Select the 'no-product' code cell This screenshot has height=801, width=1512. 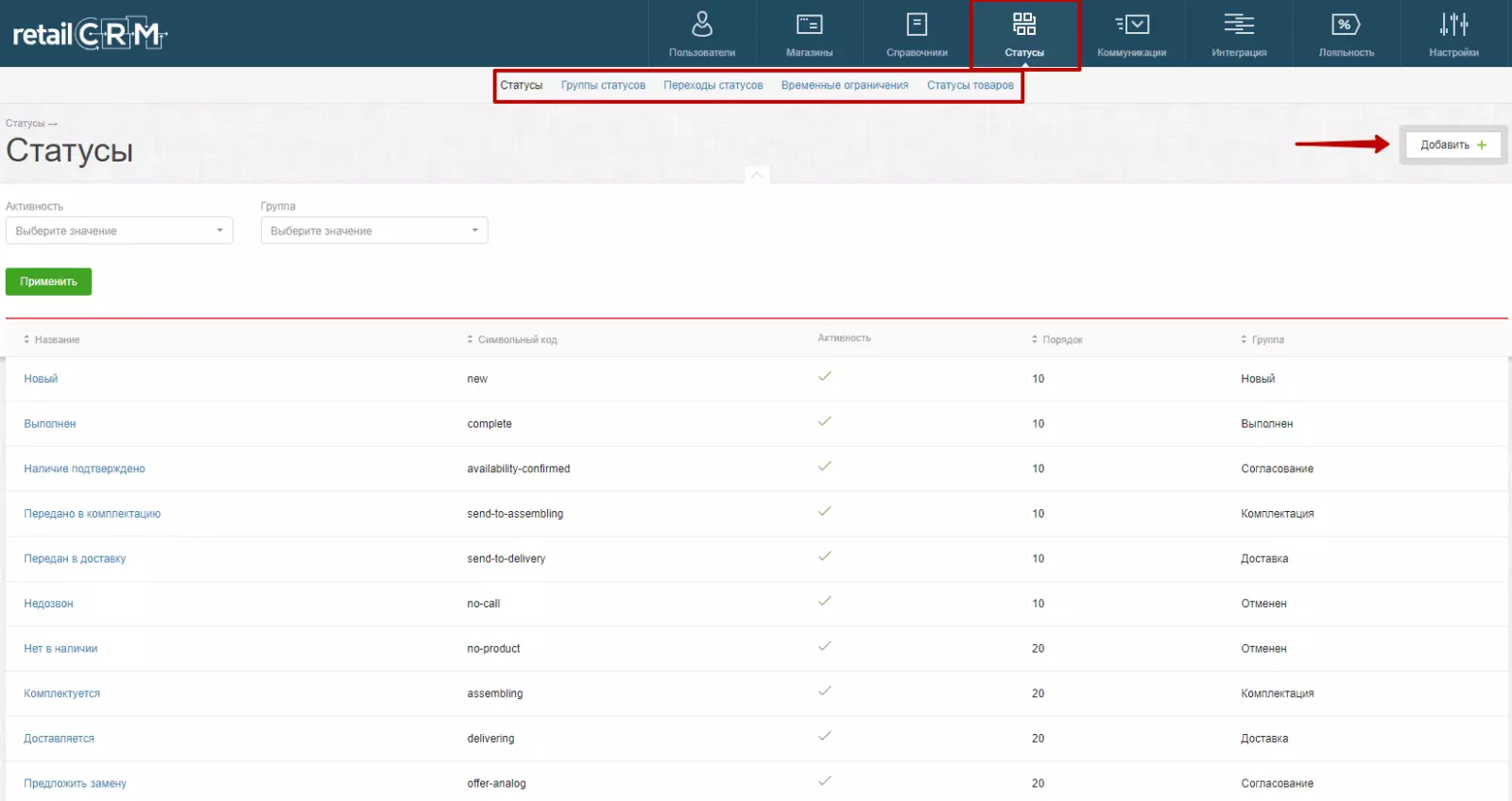(x=493, y=649)
